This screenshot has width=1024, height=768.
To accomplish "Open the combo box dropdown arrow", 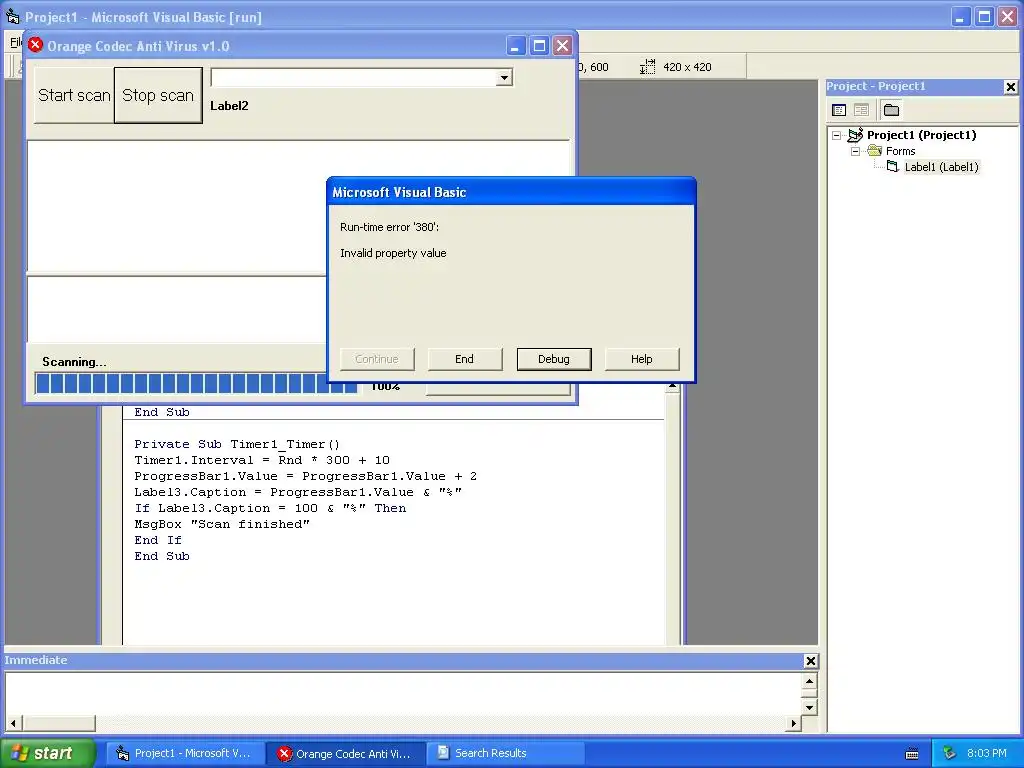I will [504, 78].
